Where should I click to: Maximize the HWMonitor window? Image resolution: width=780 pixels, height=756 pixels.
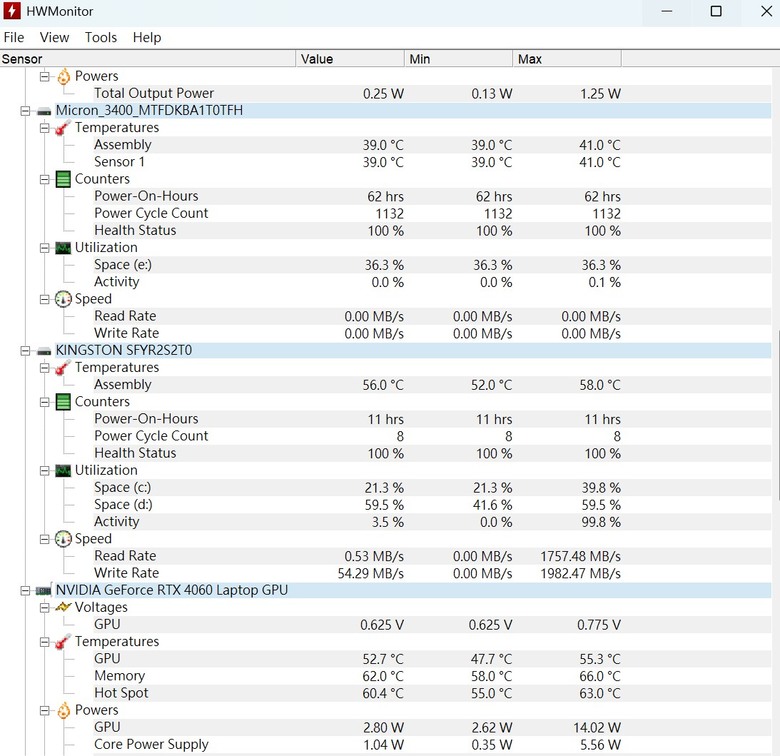point(716,11)
